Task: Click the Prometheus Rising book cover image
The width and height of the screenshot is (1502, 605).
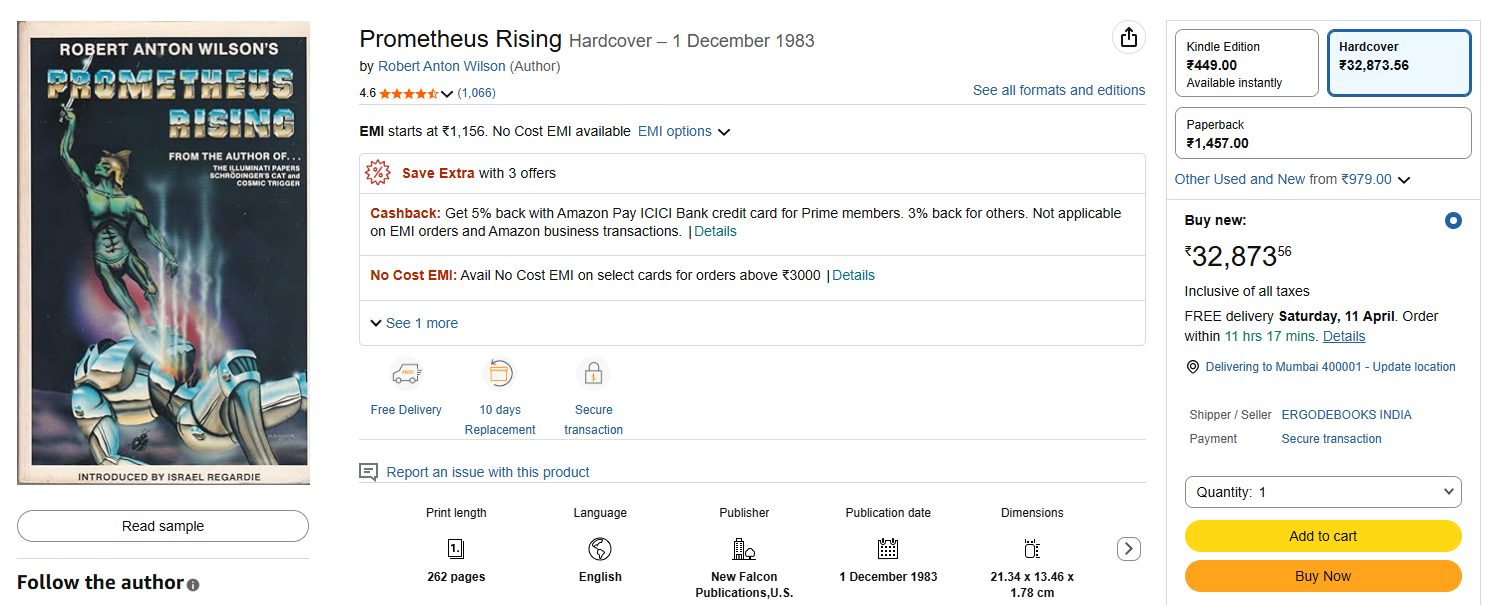Action: coord(163,253)
